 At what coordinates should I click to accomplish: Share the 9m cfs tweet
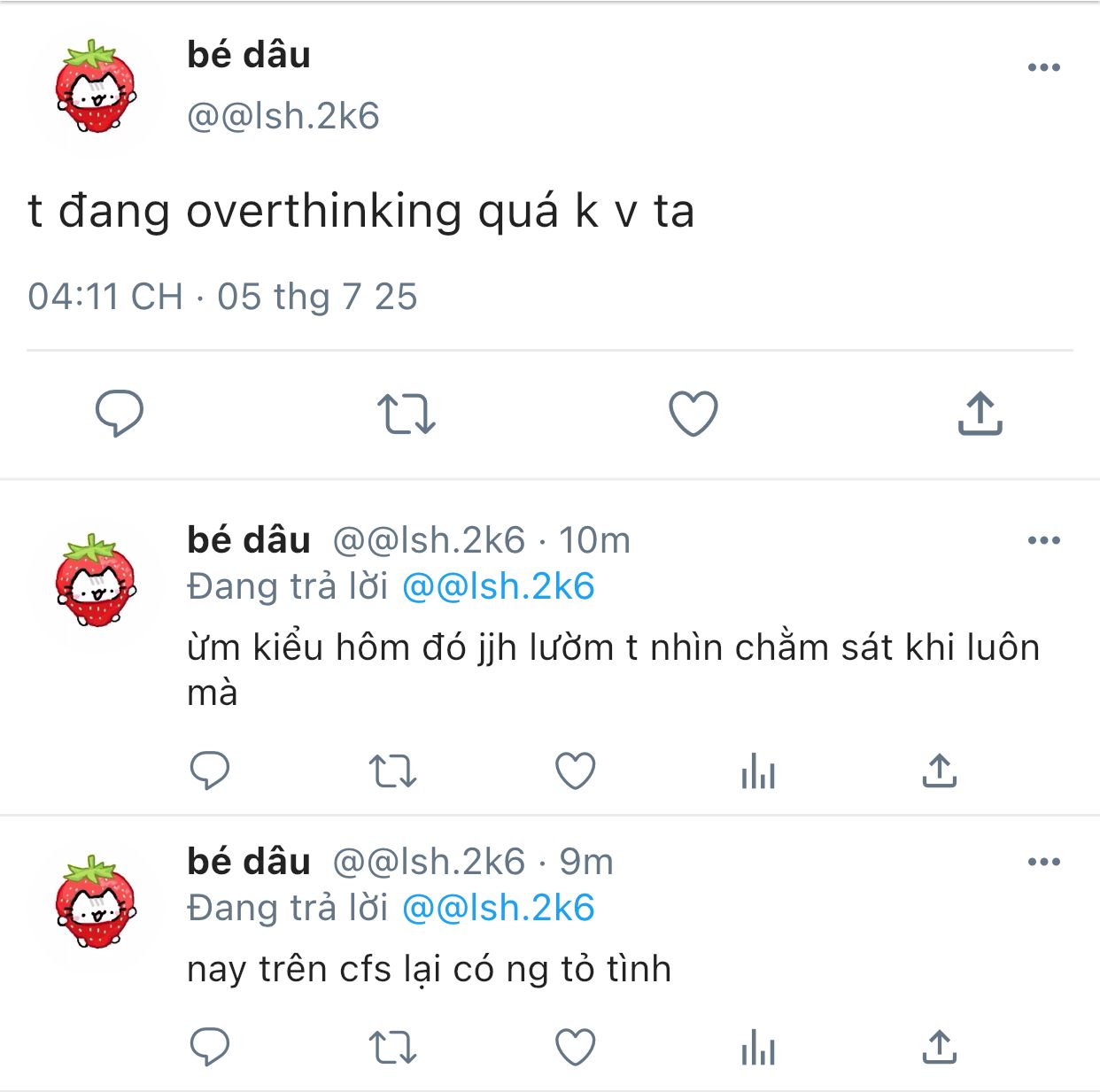click(940, 1047)
